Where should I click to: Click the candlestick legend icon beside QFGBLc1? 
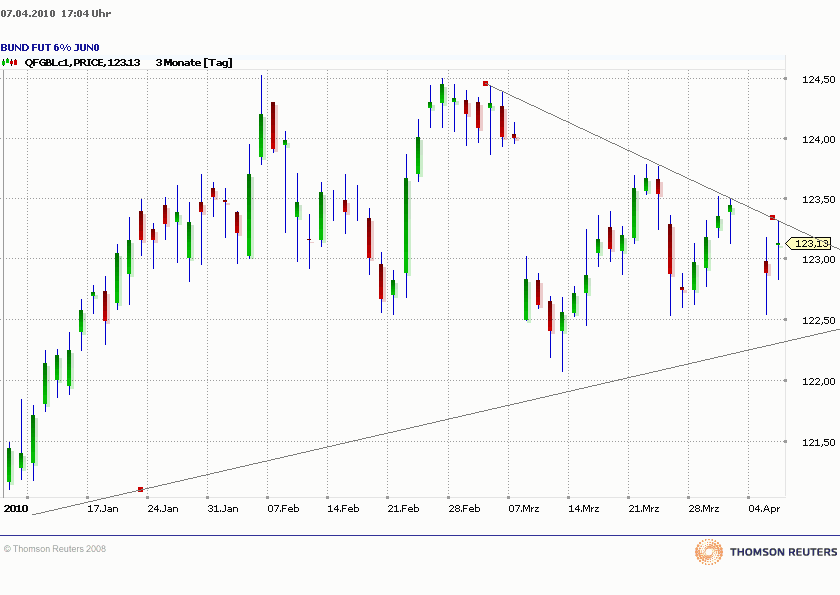click(9, 63)
